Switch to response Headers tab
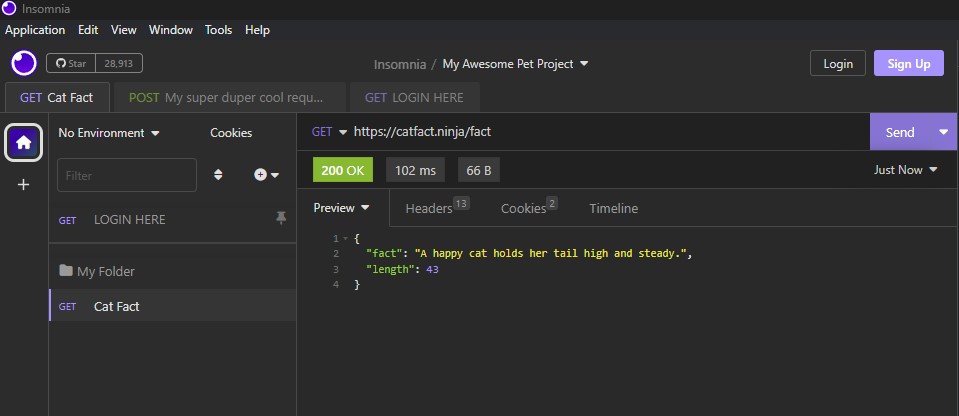 click(x=437, y=208)
